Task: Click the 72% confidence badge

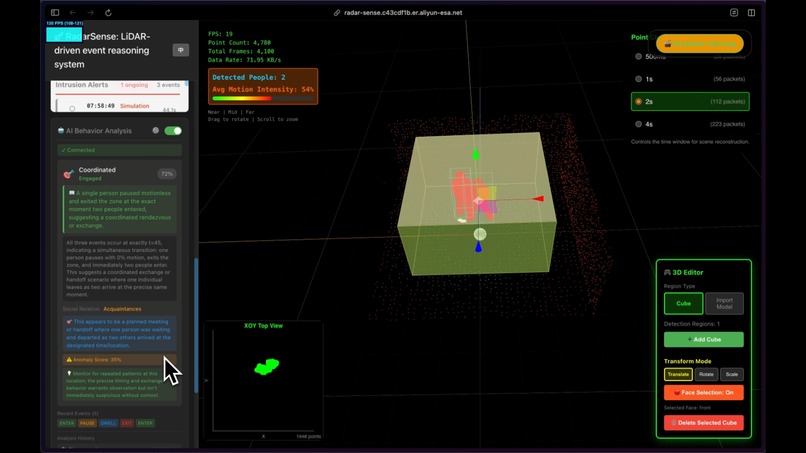Action: (x=167, y=174)
